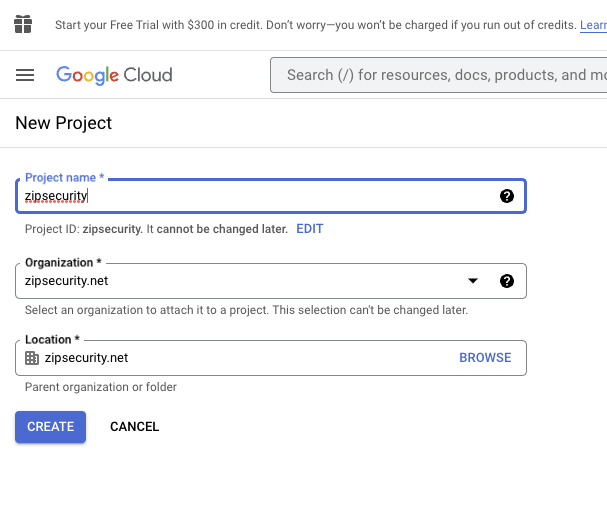Click the New Project page heading

[x=64, y=123]
